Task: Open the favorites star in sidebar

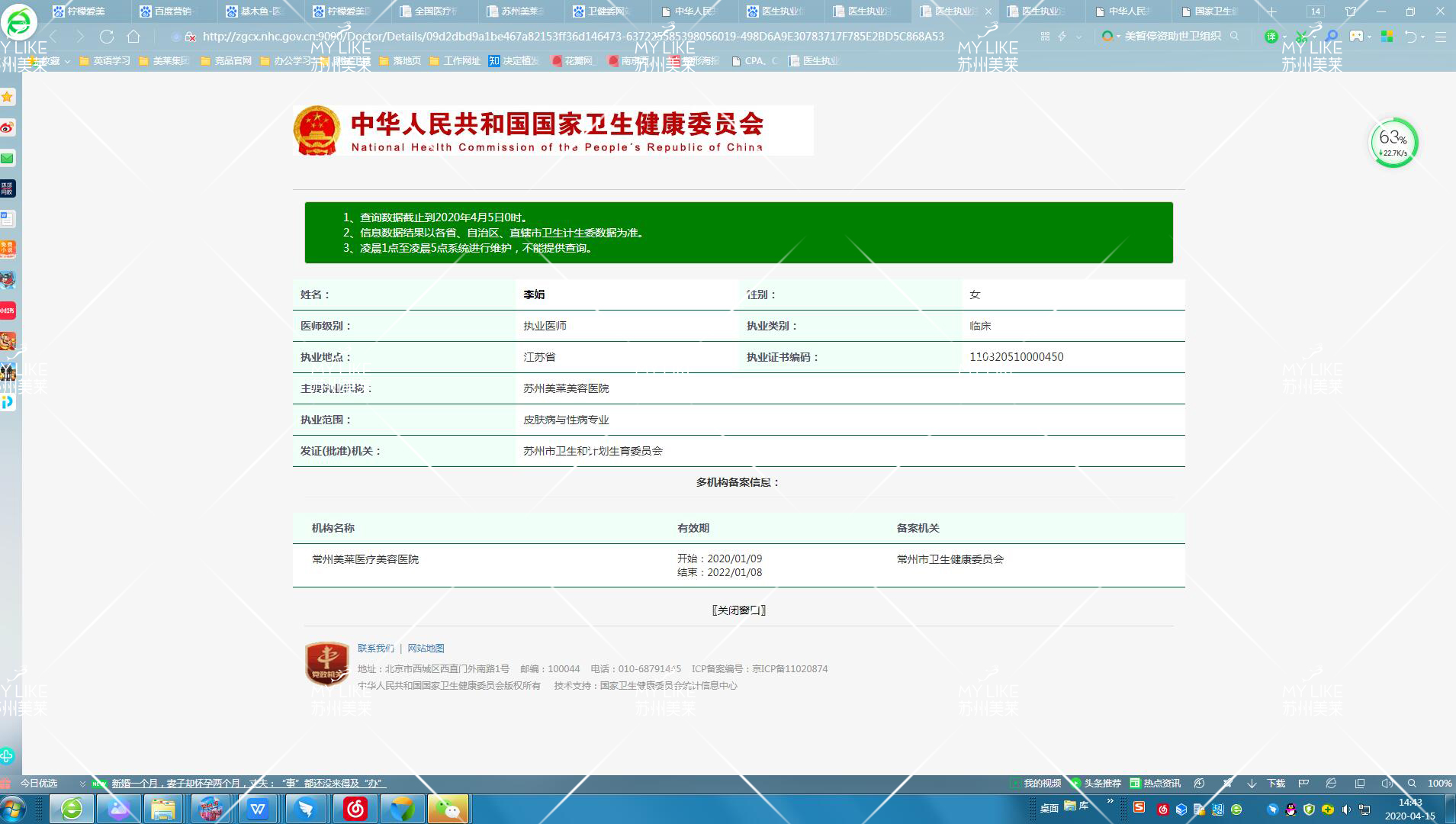Action: [x=8, y=97]
